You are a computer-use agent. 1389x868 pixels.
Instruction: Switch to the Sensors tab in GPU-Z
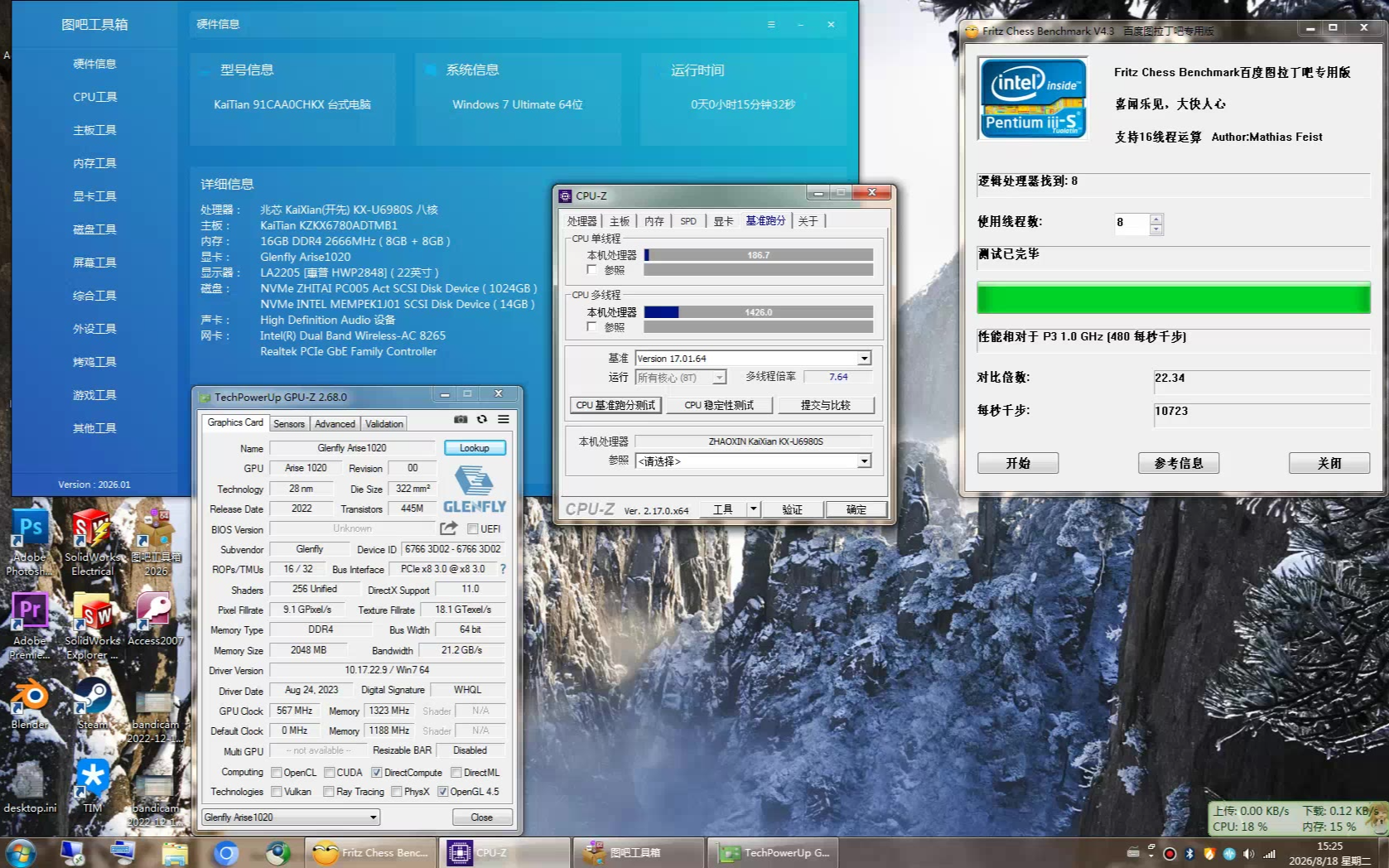coord(289,424)
